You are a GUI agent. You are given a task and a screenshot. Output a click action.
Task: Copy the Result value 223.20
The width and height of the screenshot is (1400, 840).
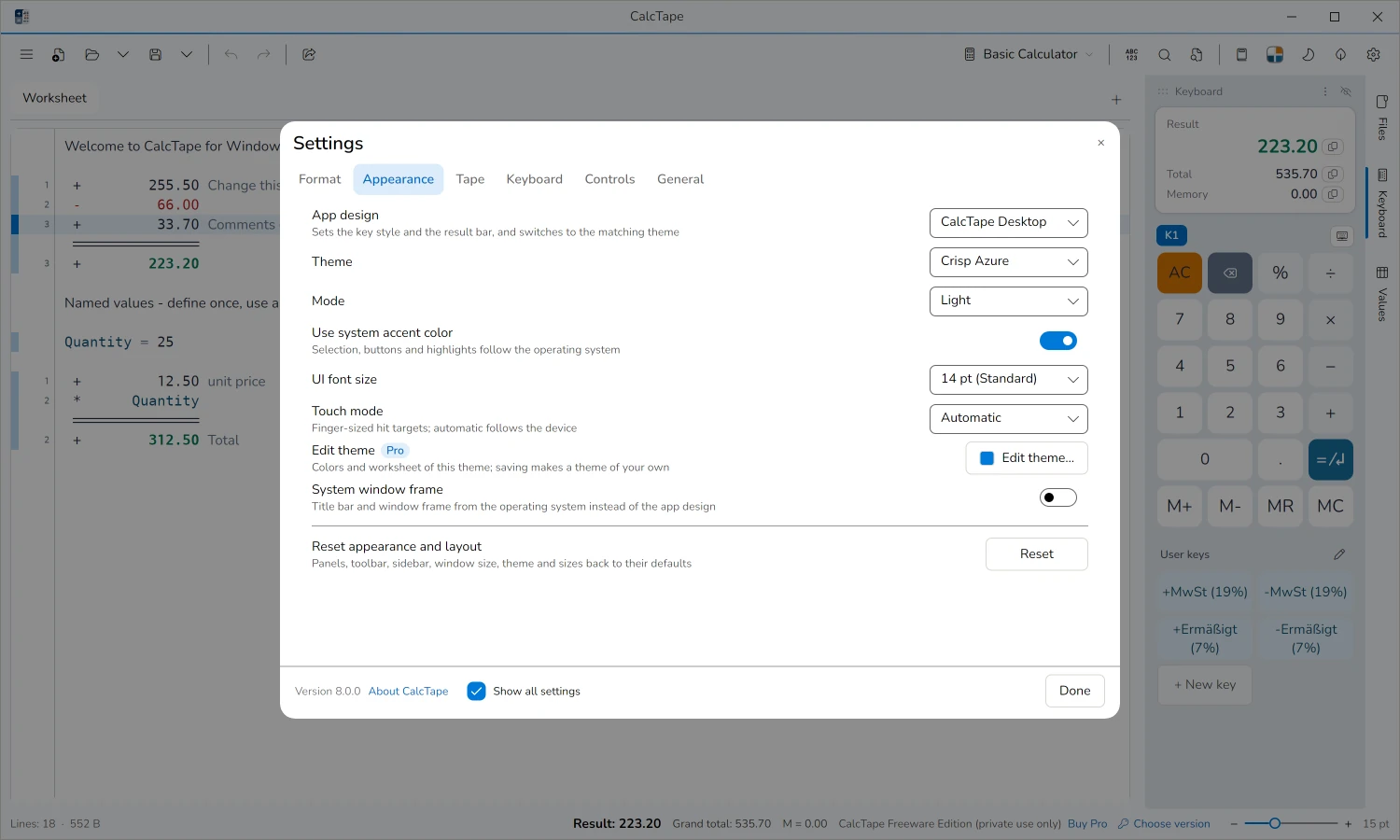pyautogui.click(x=1333, y=147)
